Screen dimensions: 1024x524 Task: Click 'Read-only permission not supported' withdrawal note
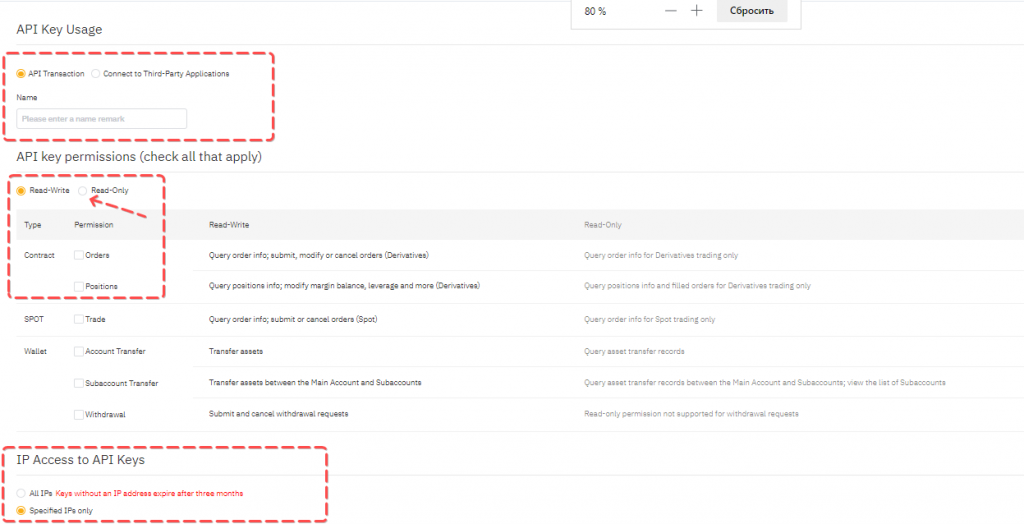[x=691, y=414]
